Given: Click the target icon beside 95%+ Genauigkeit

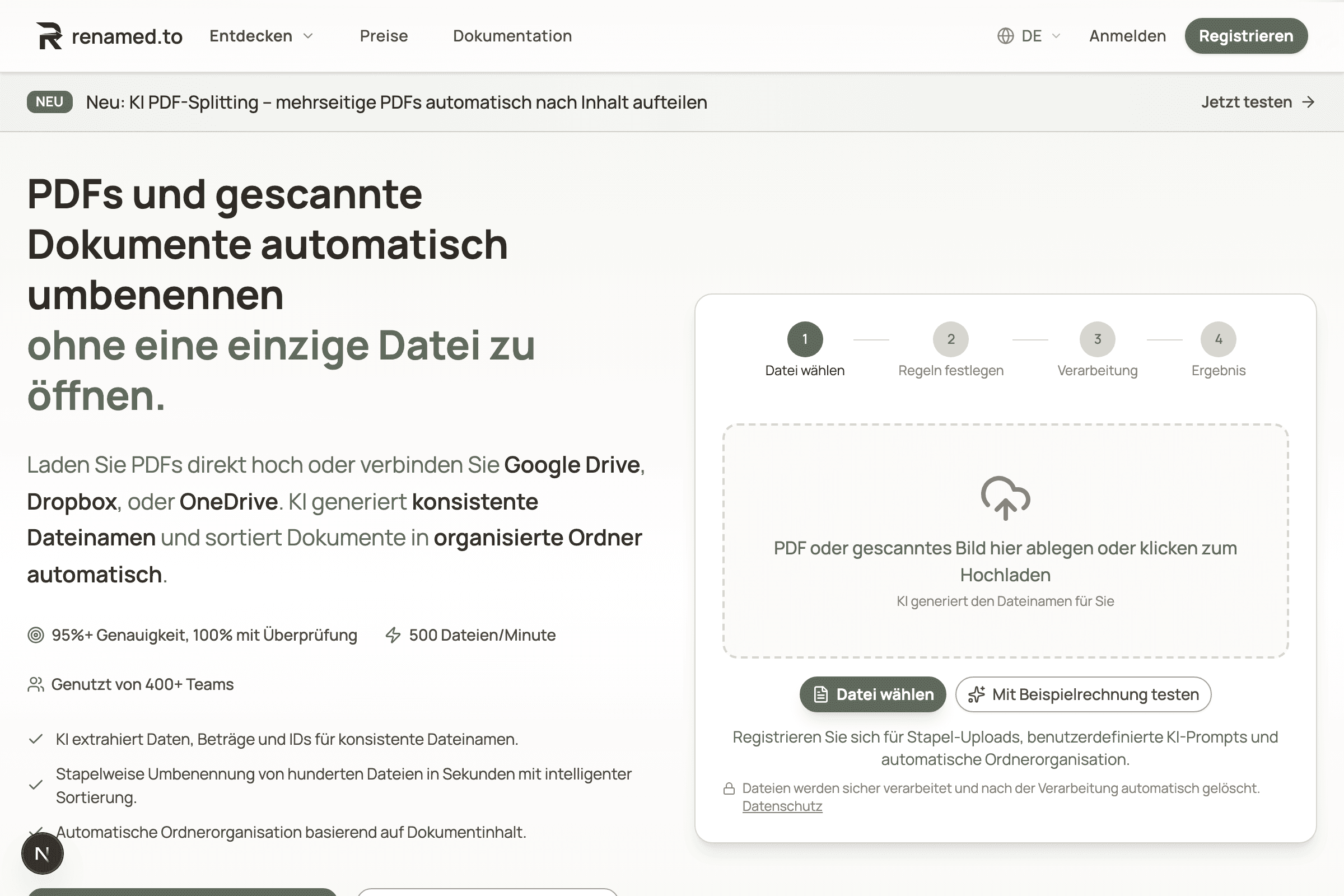Looking at the screenshot, I should coord(36,634).
